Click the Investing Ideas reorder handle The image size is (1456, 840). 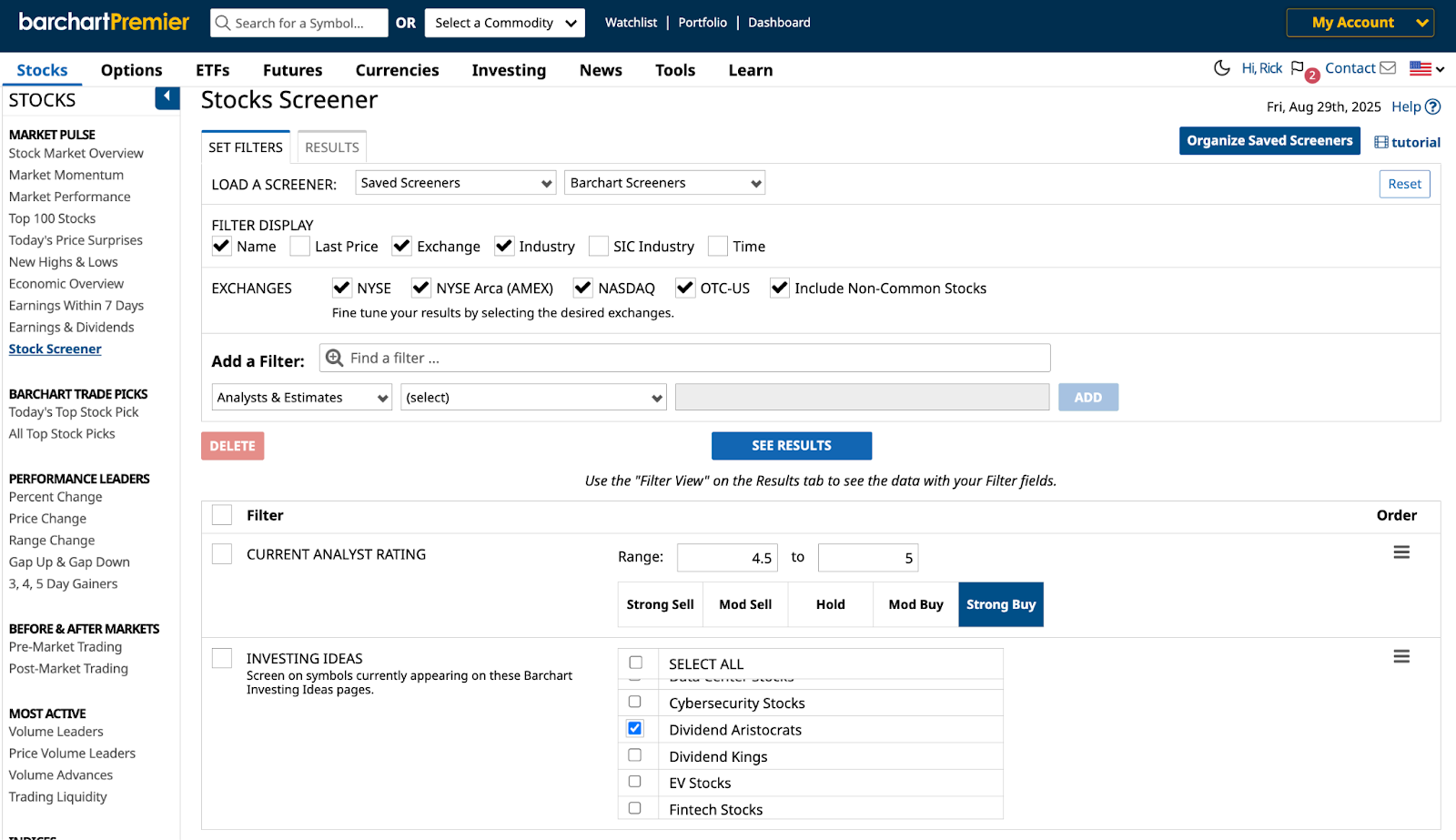point(1401,656)
